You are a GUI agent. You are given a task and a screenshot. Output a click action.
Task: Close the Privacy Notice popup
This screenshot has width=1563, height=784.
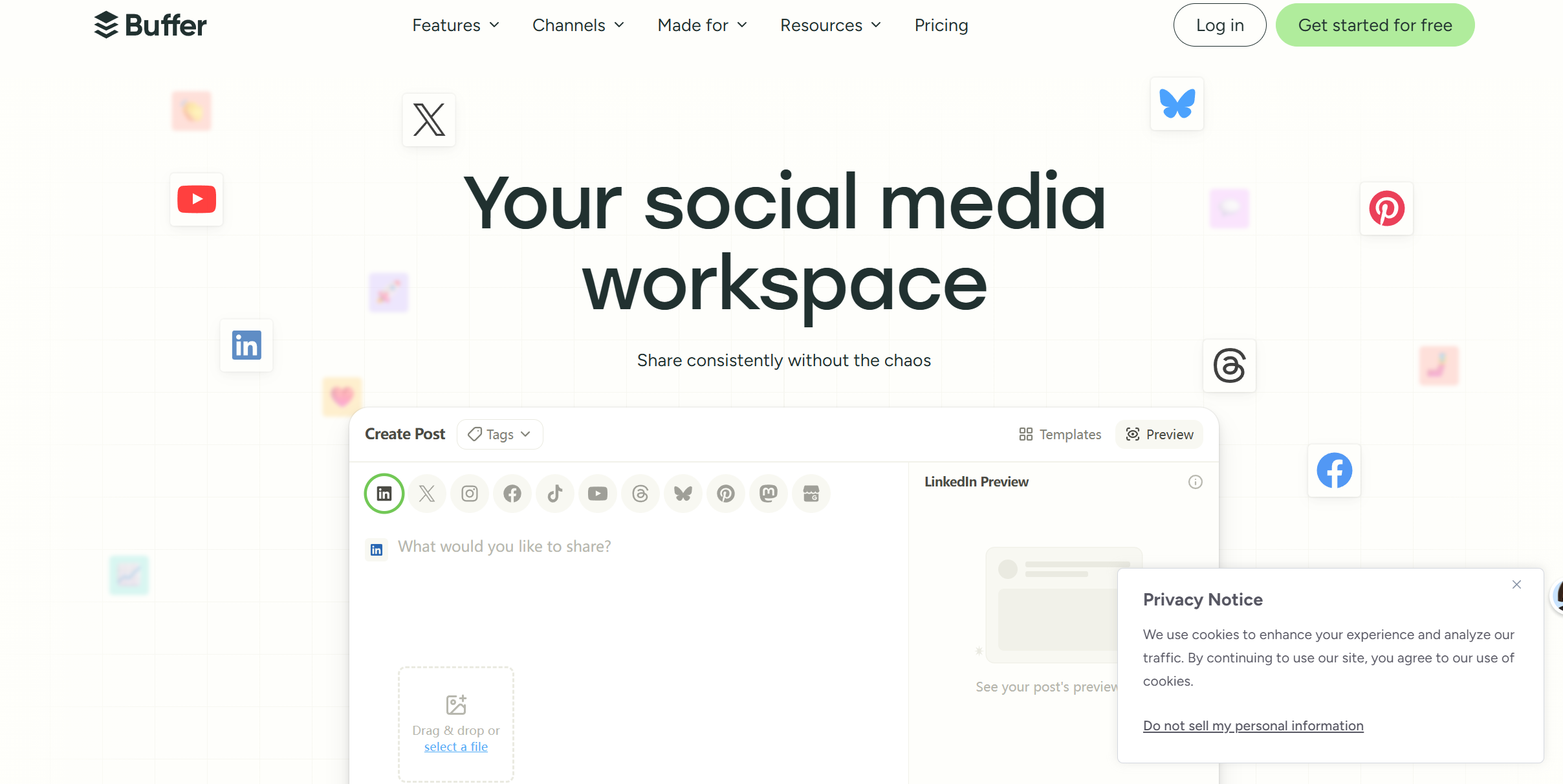[1516, 584]
